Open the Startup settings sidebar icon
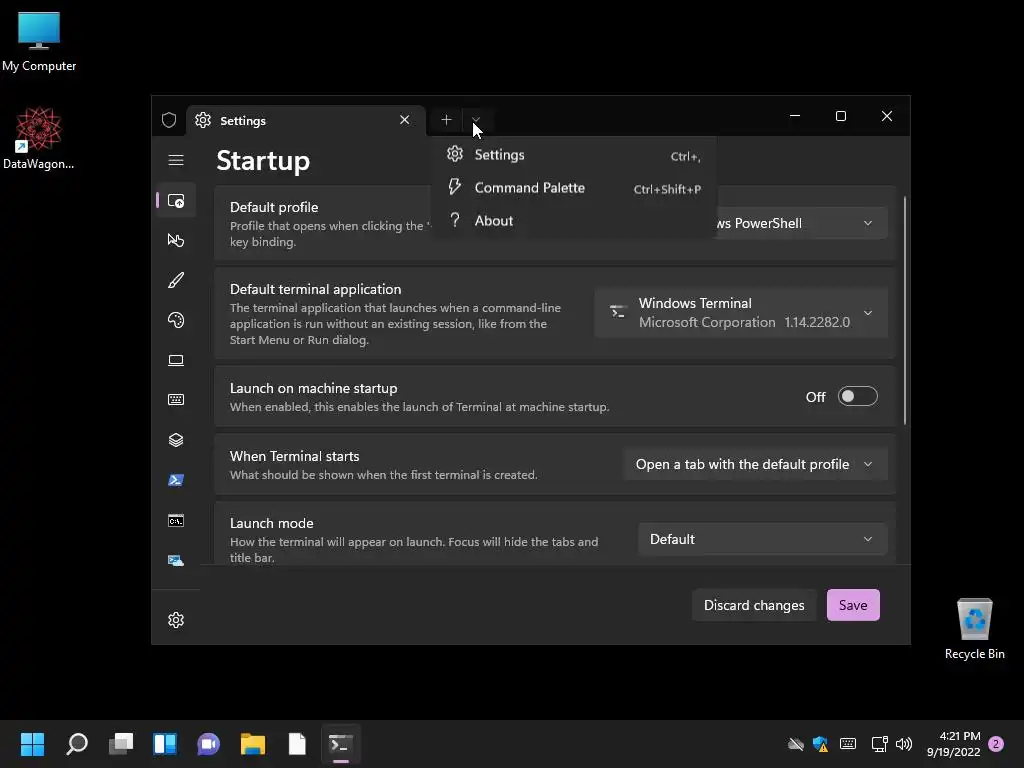 pyautogui.click(x=176, y=200)
